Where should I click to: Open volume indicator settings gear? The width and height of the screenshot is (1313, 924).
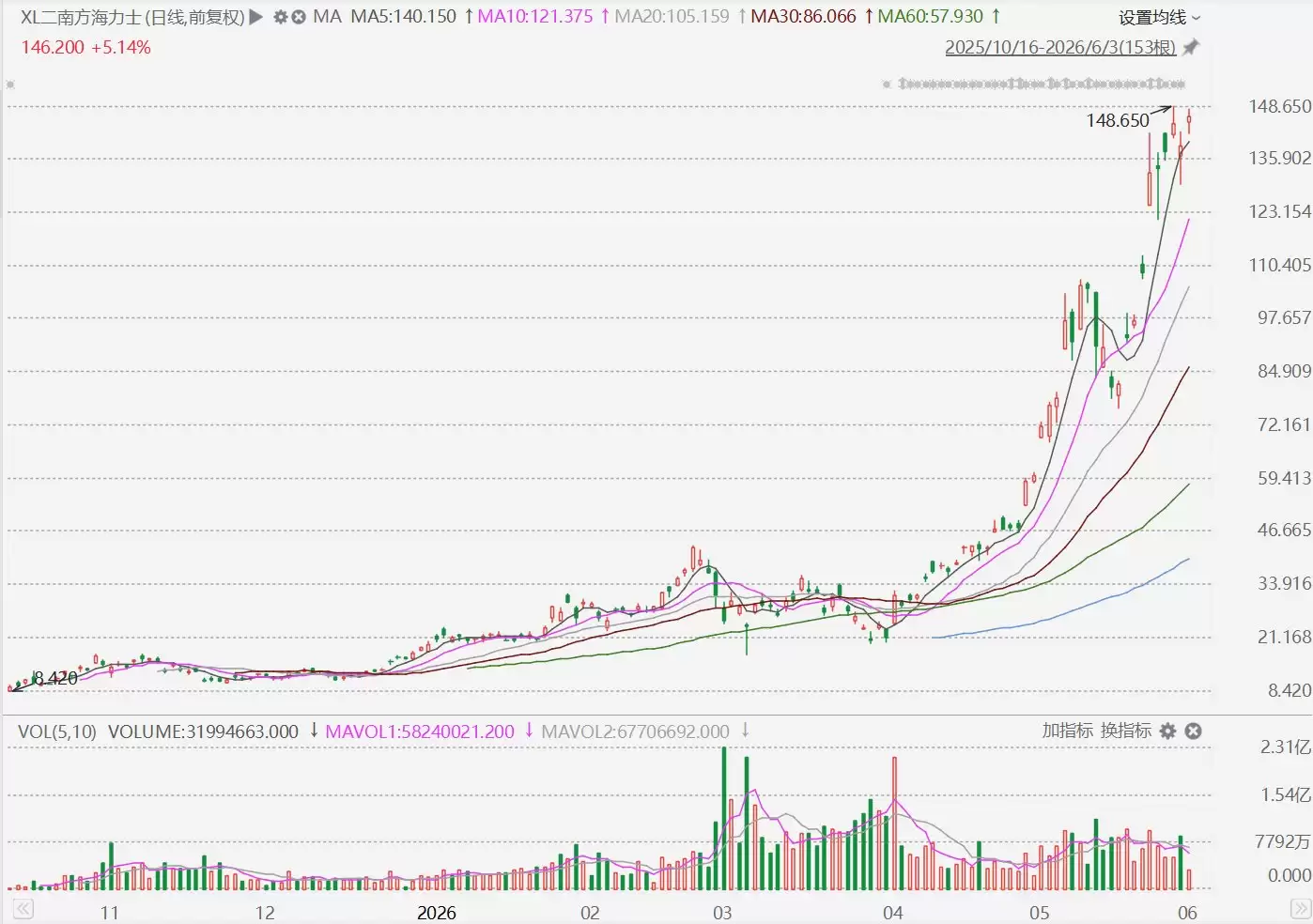(x=1168, y=731)
